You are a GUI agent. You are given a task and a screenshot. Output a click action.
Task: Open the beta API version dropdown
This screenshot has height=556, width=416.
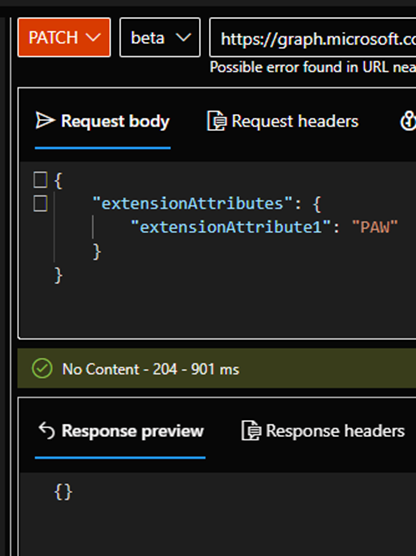[x=160, y=37]
